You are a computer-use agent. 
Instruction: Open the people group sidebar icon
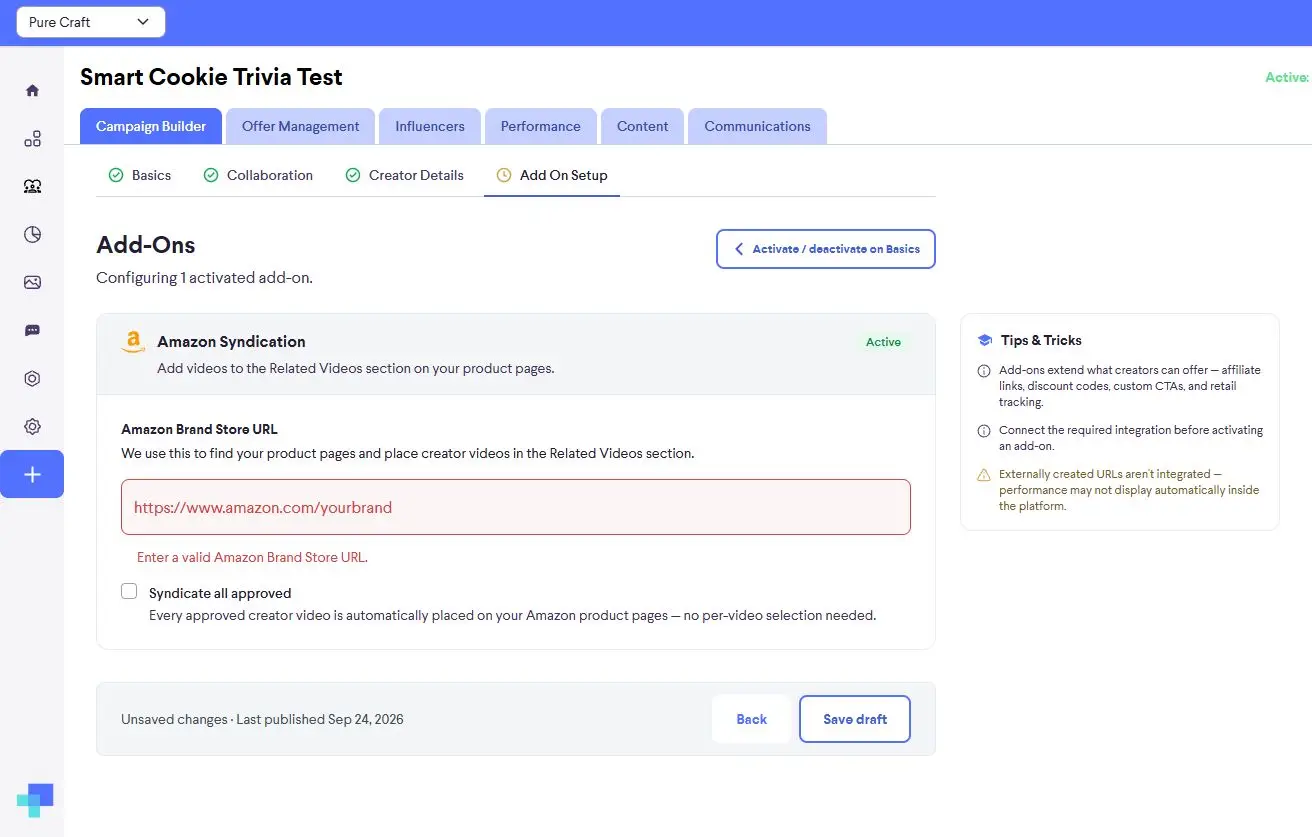tap(32, 186)
